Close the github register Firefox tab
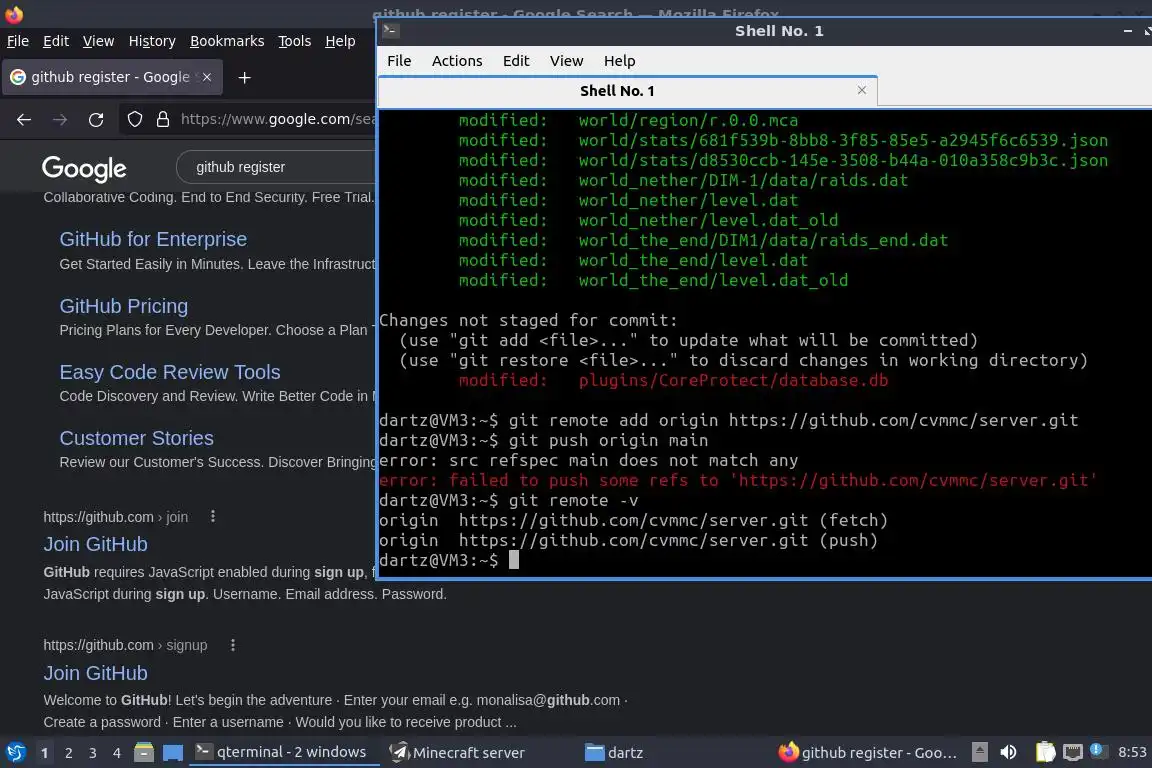This screenshot has height=768, width=1152. click(207, 77)
